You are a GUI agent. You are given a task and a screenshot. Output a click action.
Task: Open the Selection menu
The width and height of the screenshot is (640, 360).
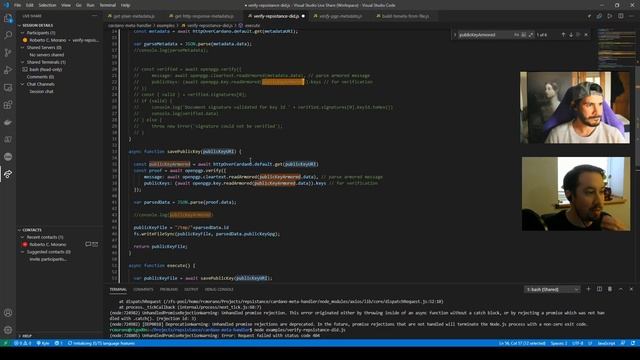tap(47, 5)
